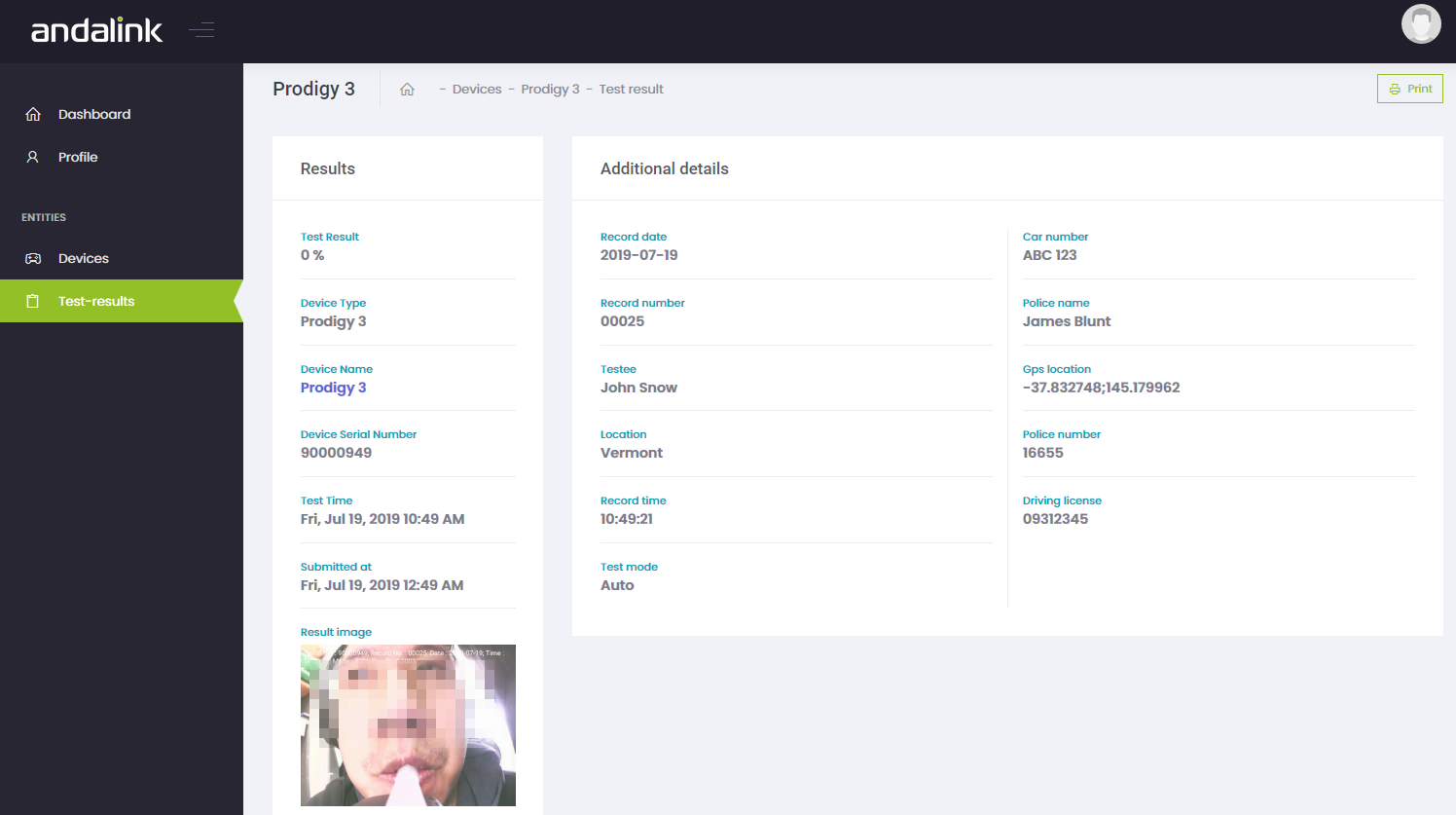Open Devices list from sidebar
The width and height of the screenshot is (1456, 815).
click(122, 258)
